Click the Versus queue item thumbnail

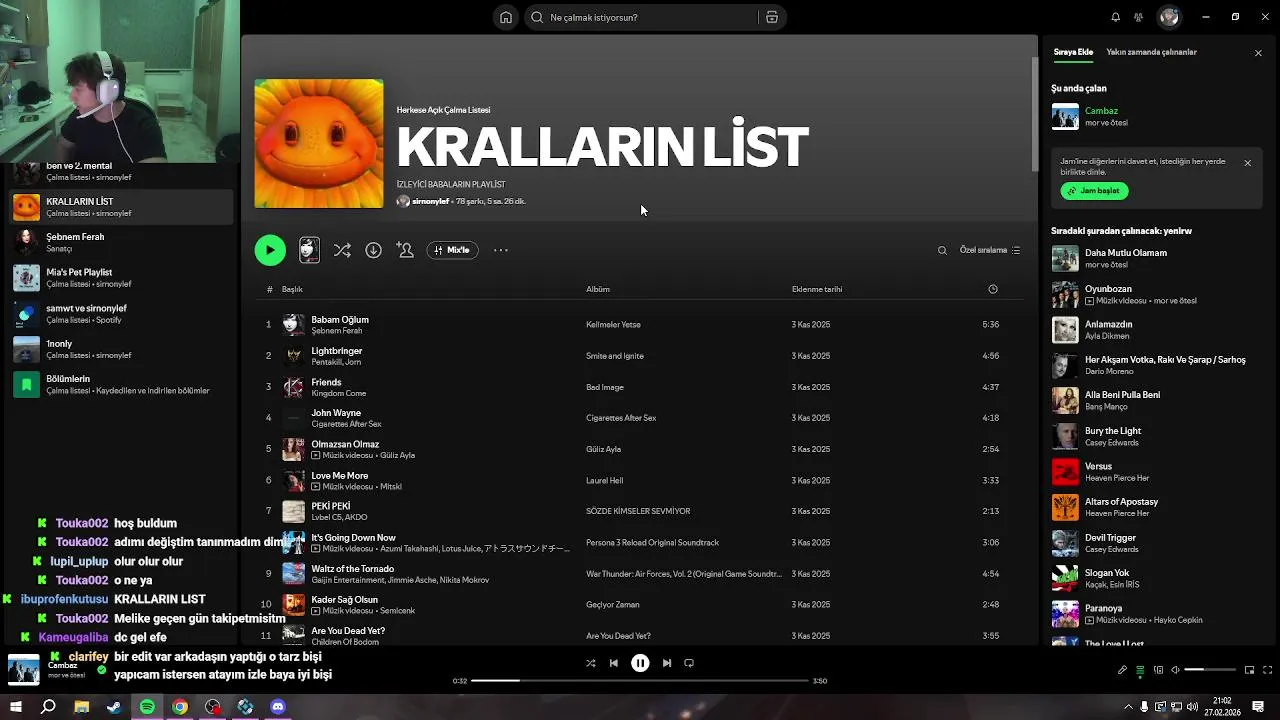[1065, 472]
